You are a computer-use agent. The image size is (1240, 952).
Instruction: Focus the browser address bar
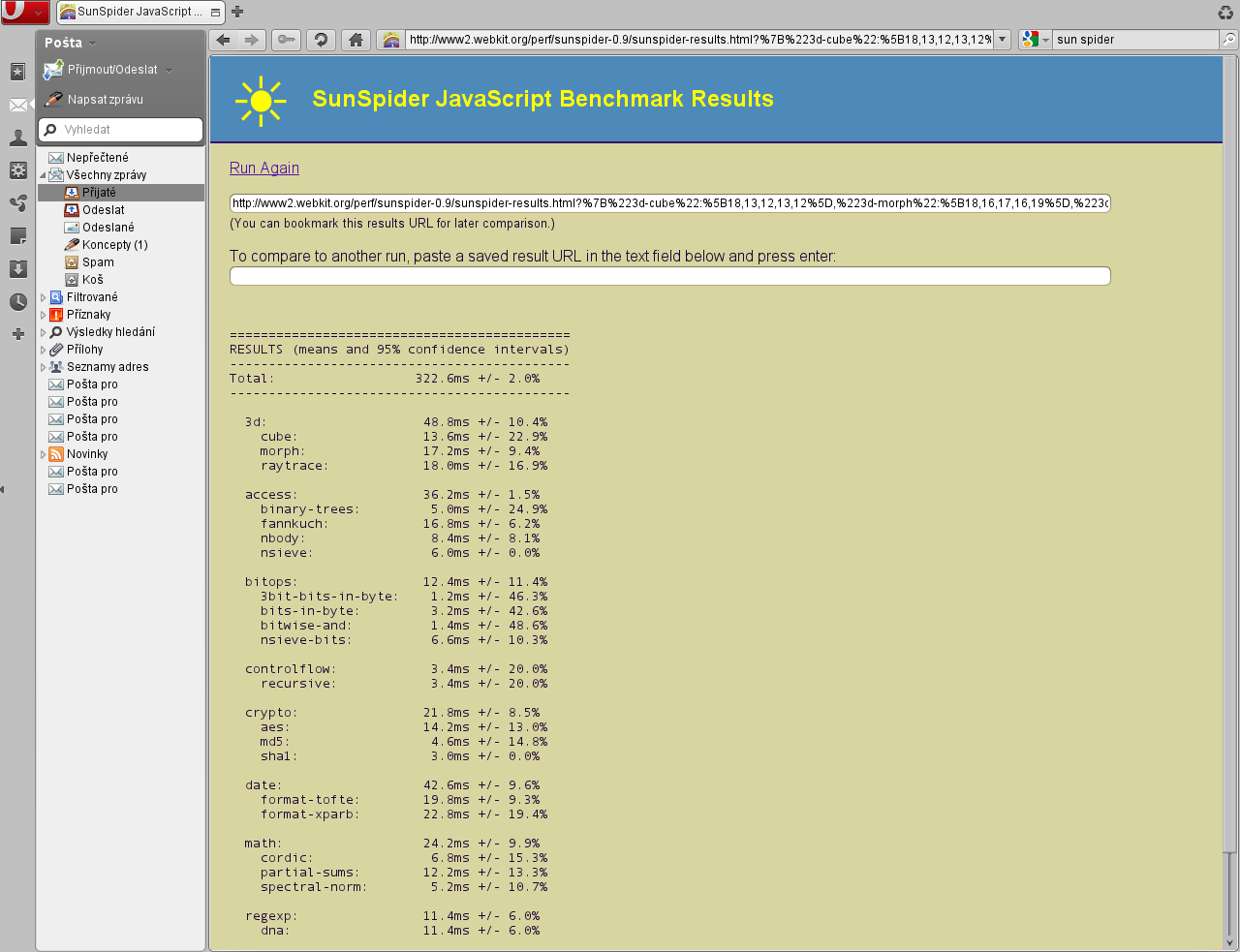pyautogui.click(x=698, y=40)
